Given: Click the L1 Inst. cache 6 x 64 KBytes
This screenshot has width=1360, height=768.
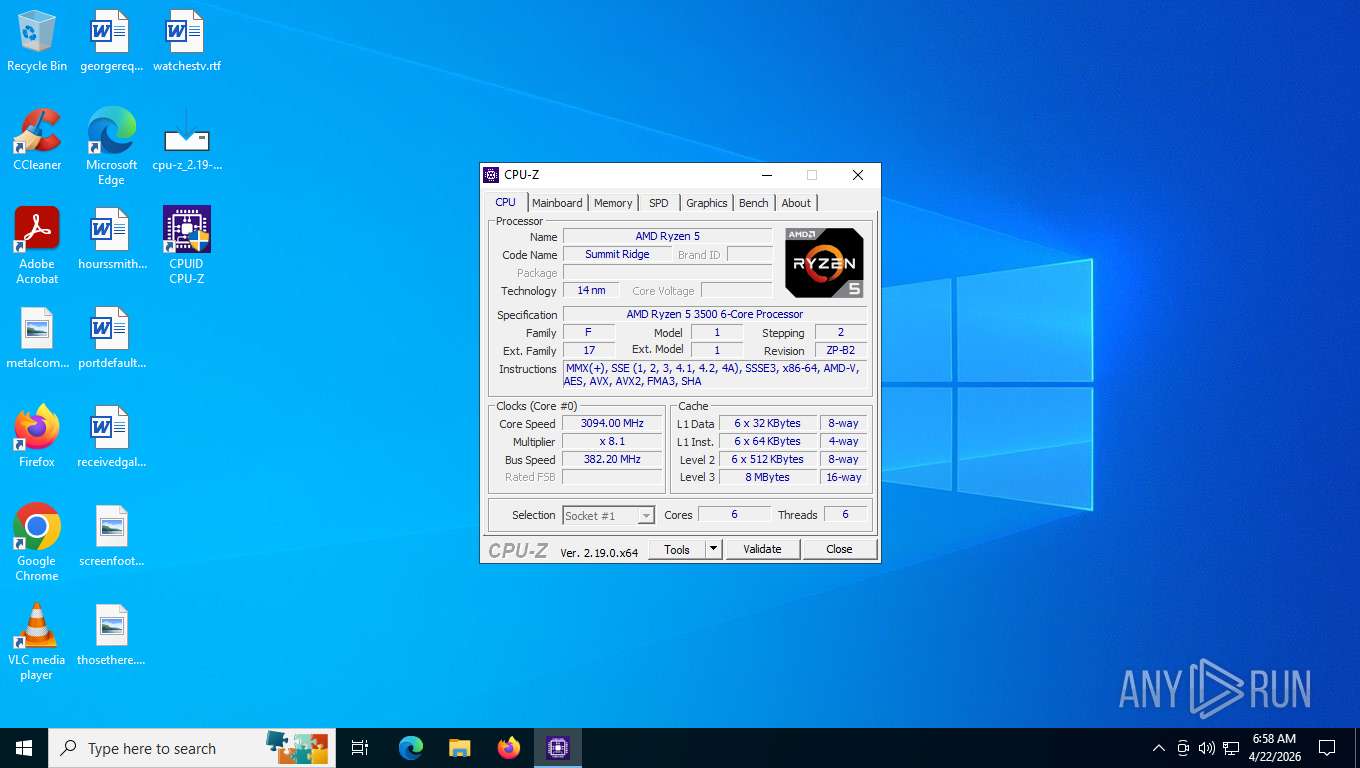Looking at the screenshot, I should tap(767, 442).
